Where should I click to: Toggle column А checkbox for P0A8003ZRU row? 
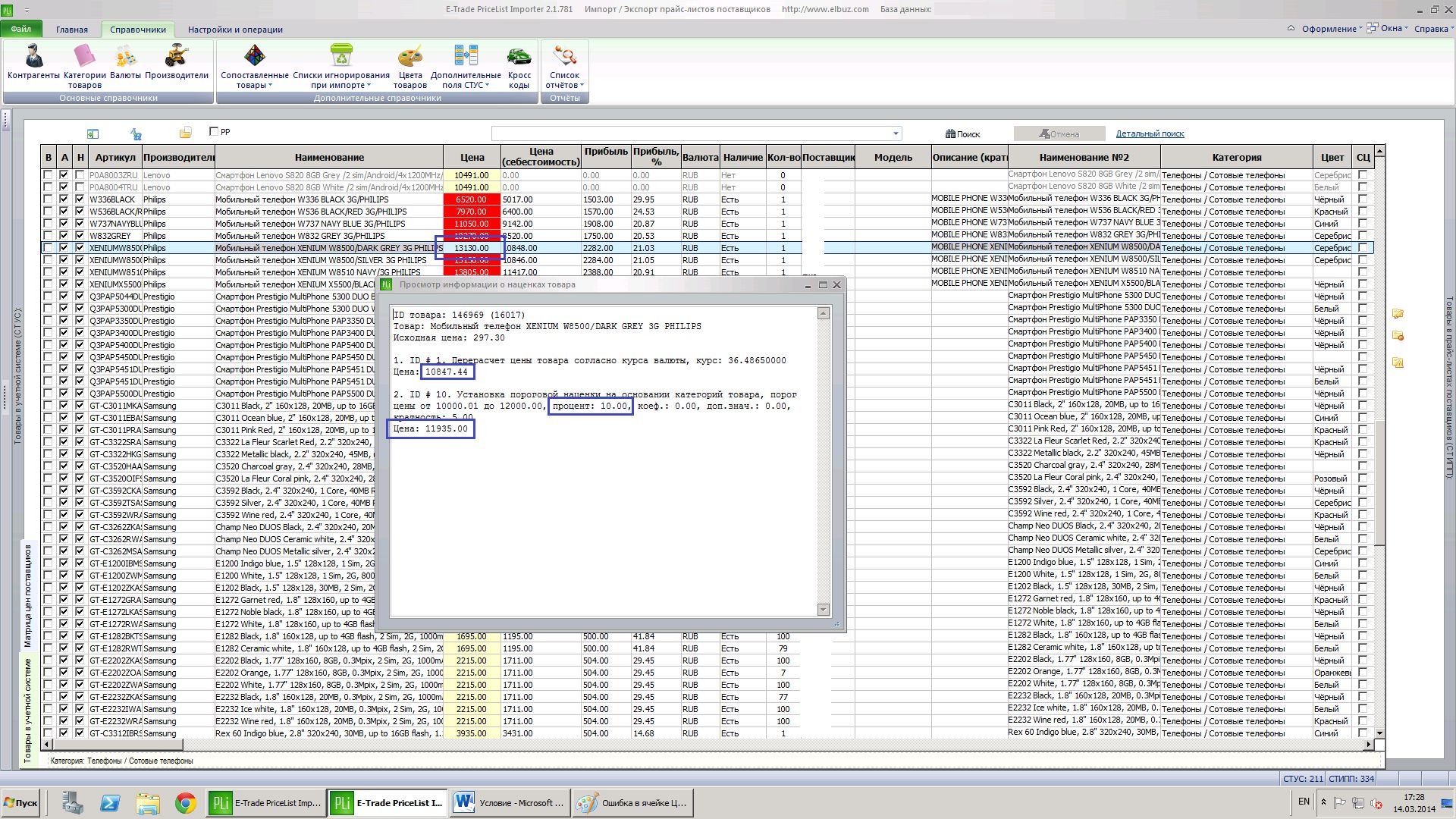click(x=64, y=175)
